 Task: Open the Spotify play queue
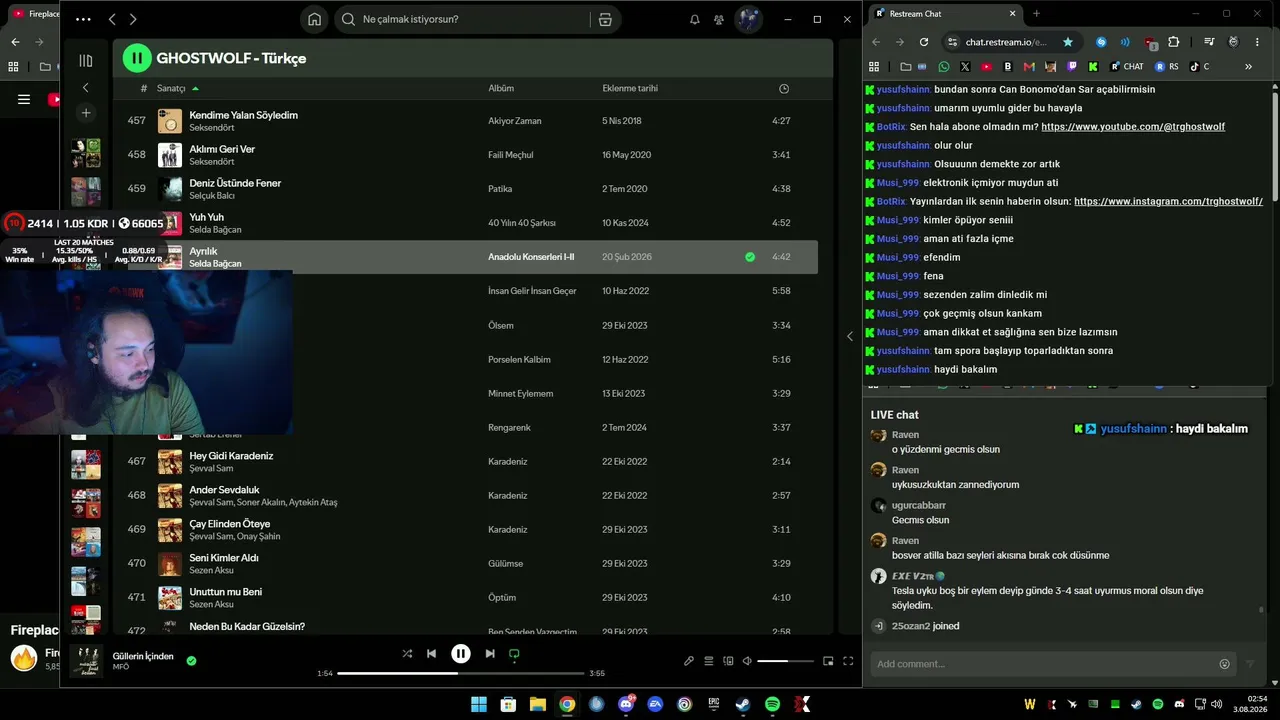[709, 661]
